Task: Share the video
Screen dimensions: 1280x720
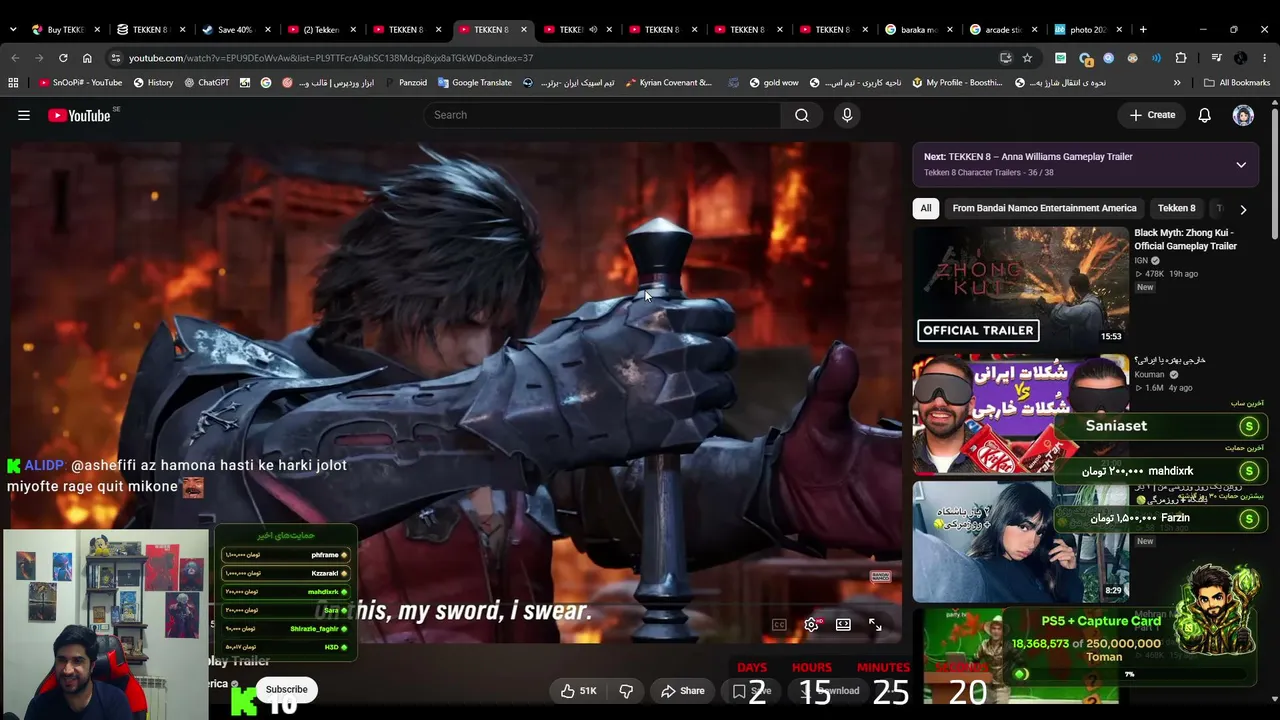Action: [683, 691]
